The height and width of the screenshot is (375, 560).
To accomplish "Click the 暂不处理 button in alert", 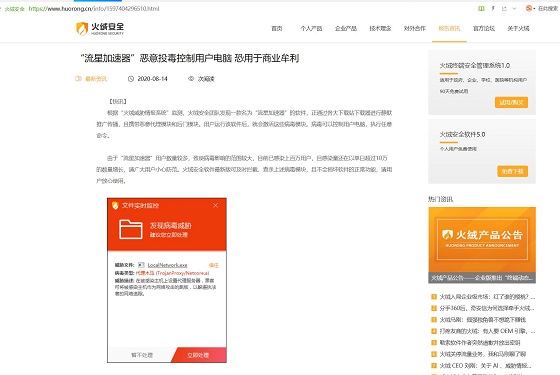I will click(x=142, y=355).
